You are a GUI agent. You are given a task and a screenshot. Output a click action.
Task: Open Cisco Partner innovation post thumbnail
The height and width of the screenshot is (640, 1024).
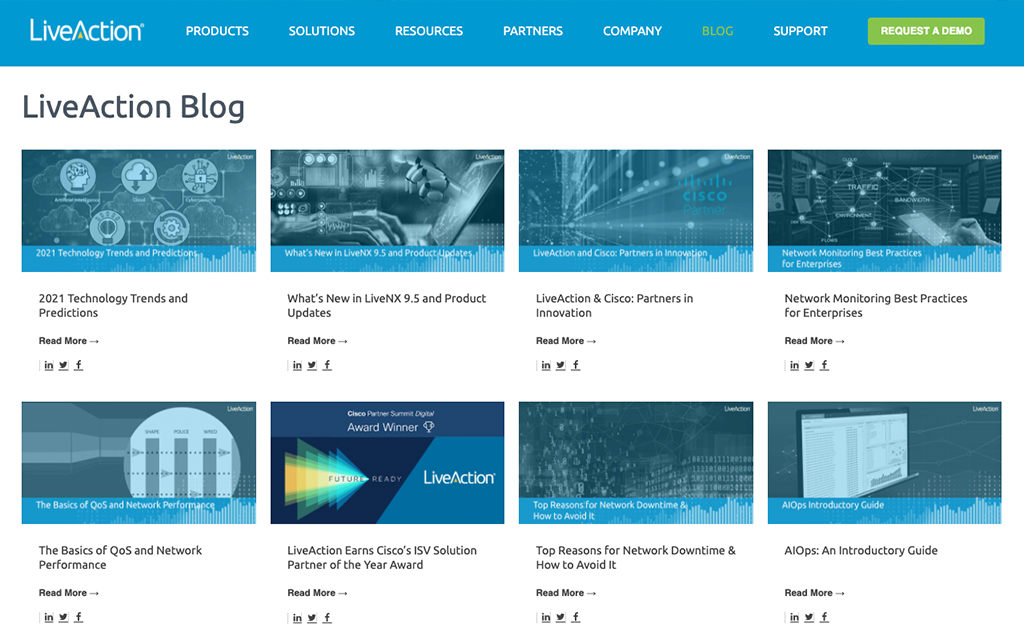[x=635, y=210]
